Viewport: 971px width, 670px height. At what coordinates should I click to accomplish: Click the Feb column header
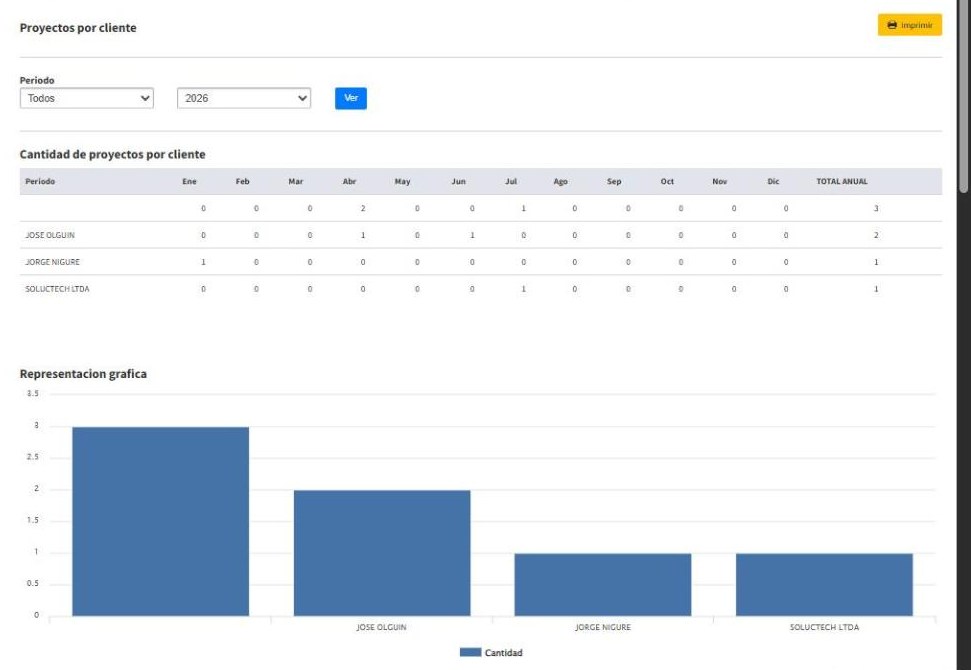[x=242, y=181]
